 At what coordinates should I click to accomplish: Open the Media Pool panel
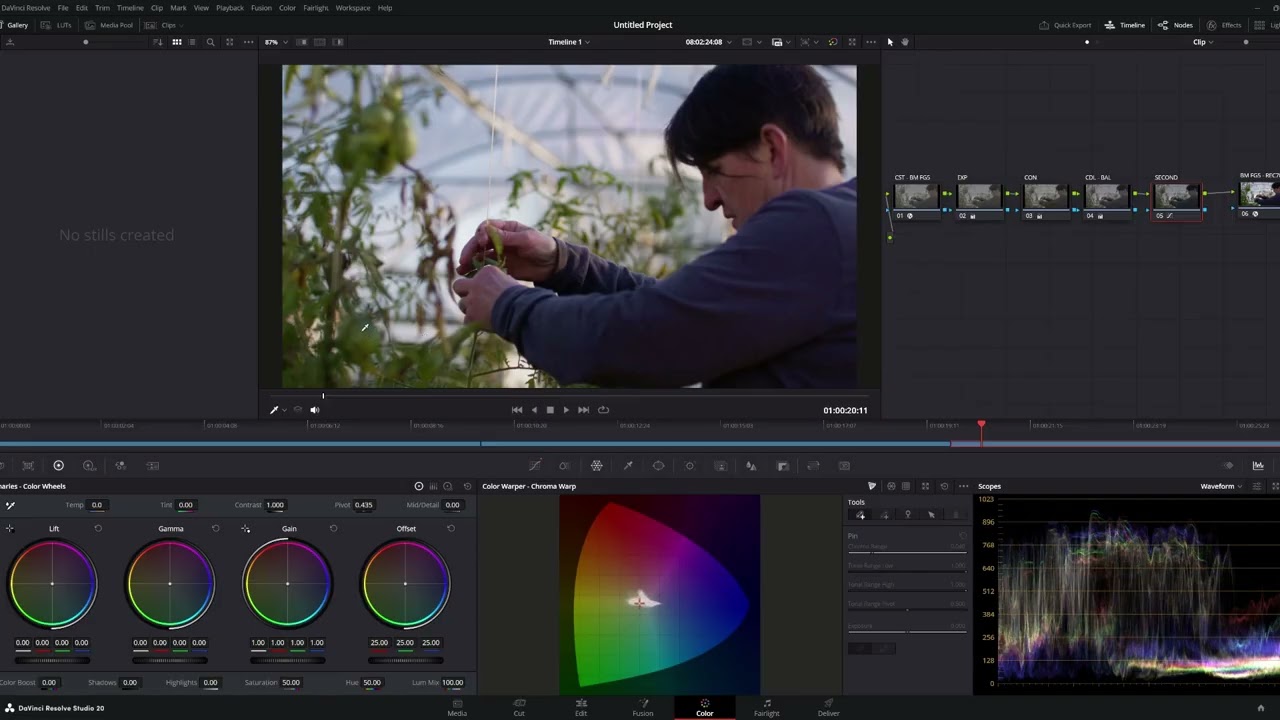click(x=110, y=25)
